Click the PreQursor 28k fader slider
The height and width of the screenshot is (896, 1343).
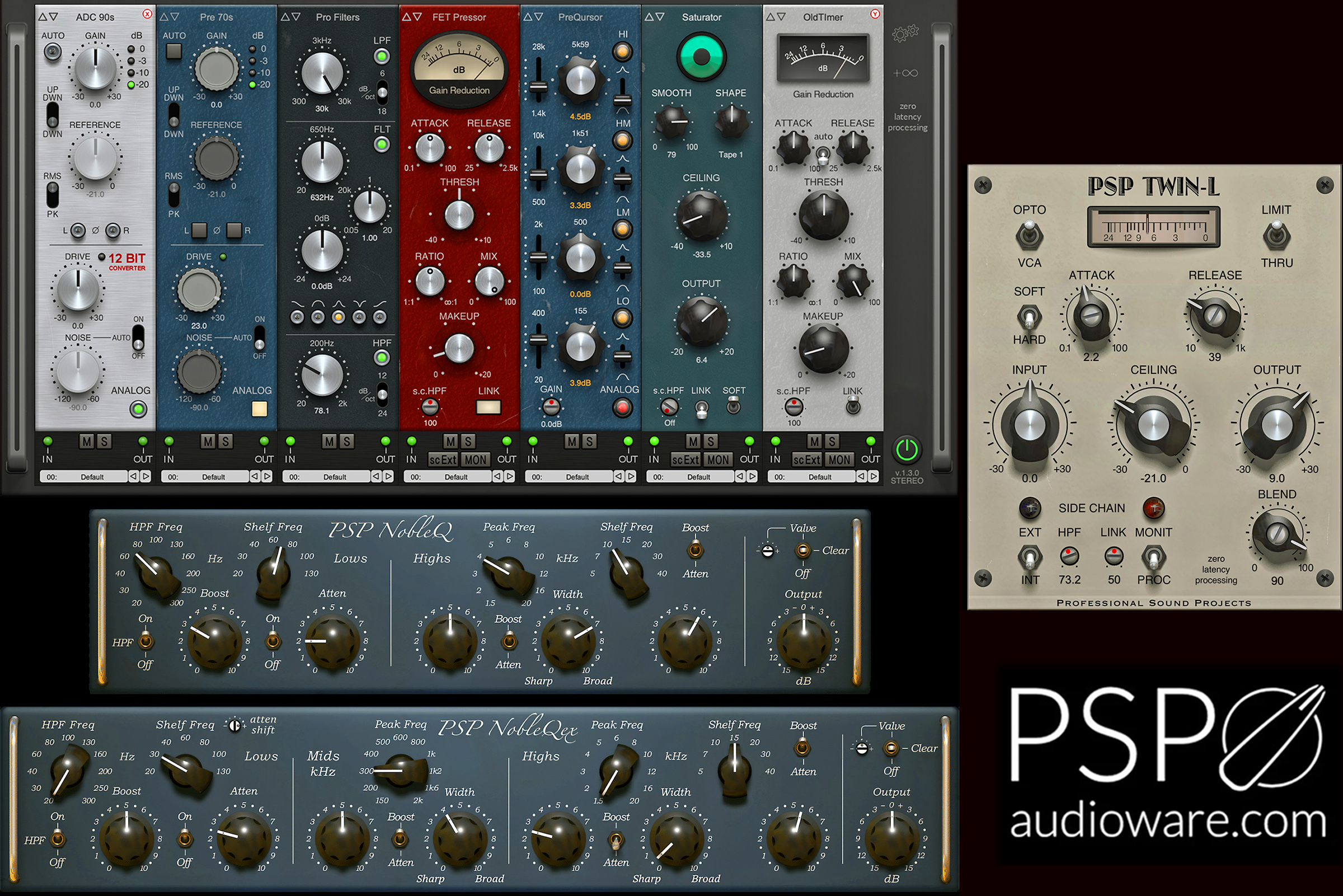[538, 87]
